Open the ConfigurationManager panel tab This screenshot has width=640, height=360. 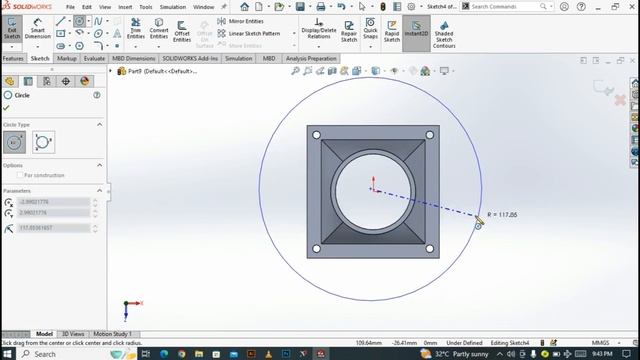[x=47, y=81]
